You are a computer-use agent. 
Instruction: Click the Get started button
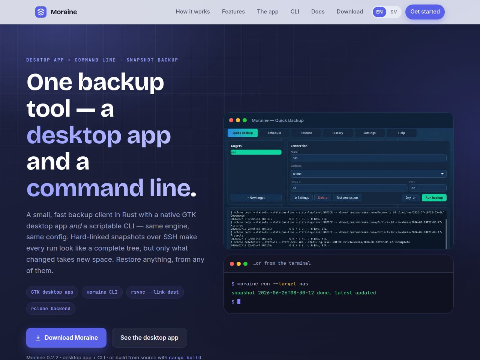pyautogui.click(x=425, y=12)
